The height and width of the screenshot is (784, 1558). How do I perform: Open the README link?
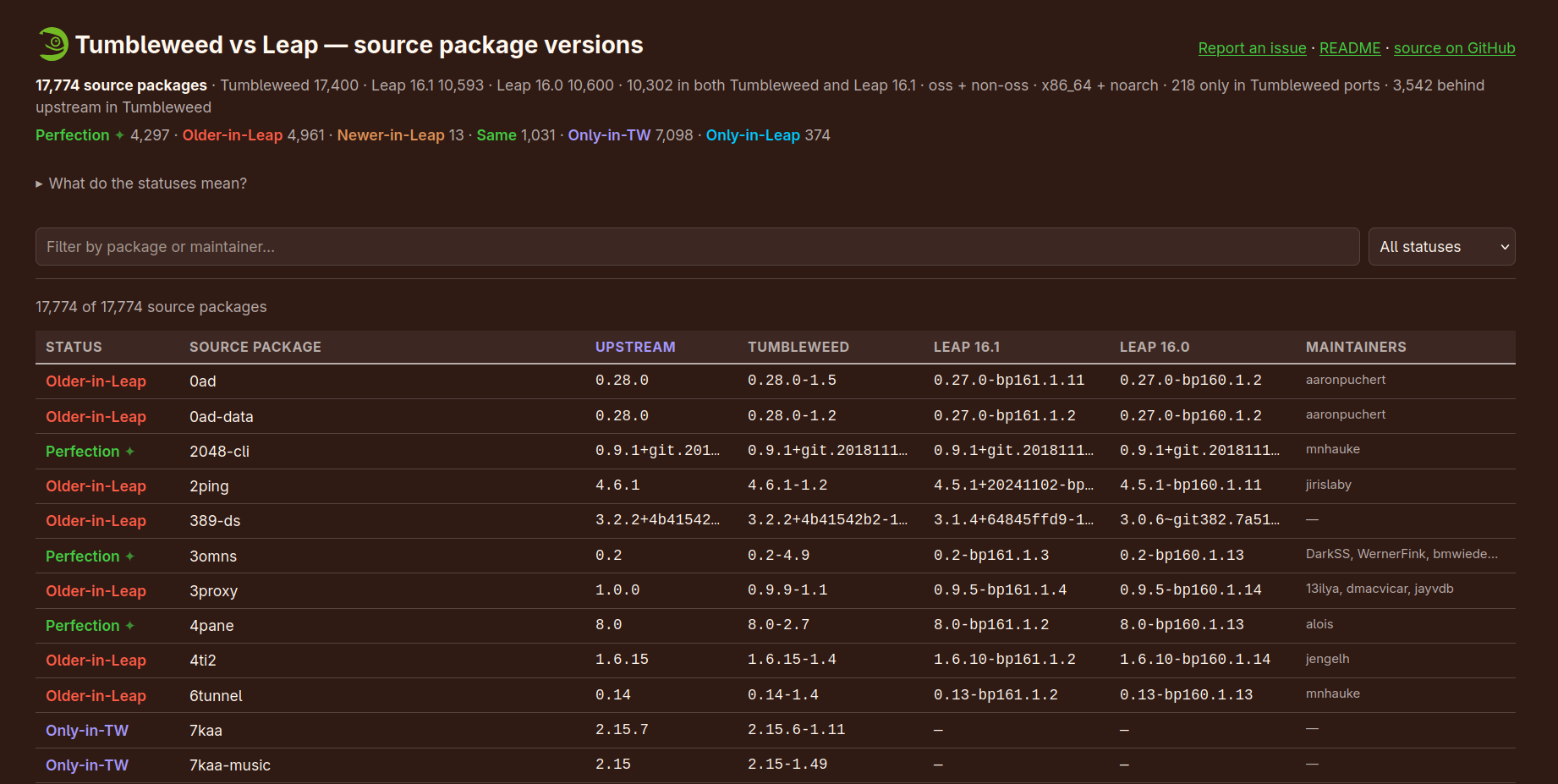pos(1350,48)
